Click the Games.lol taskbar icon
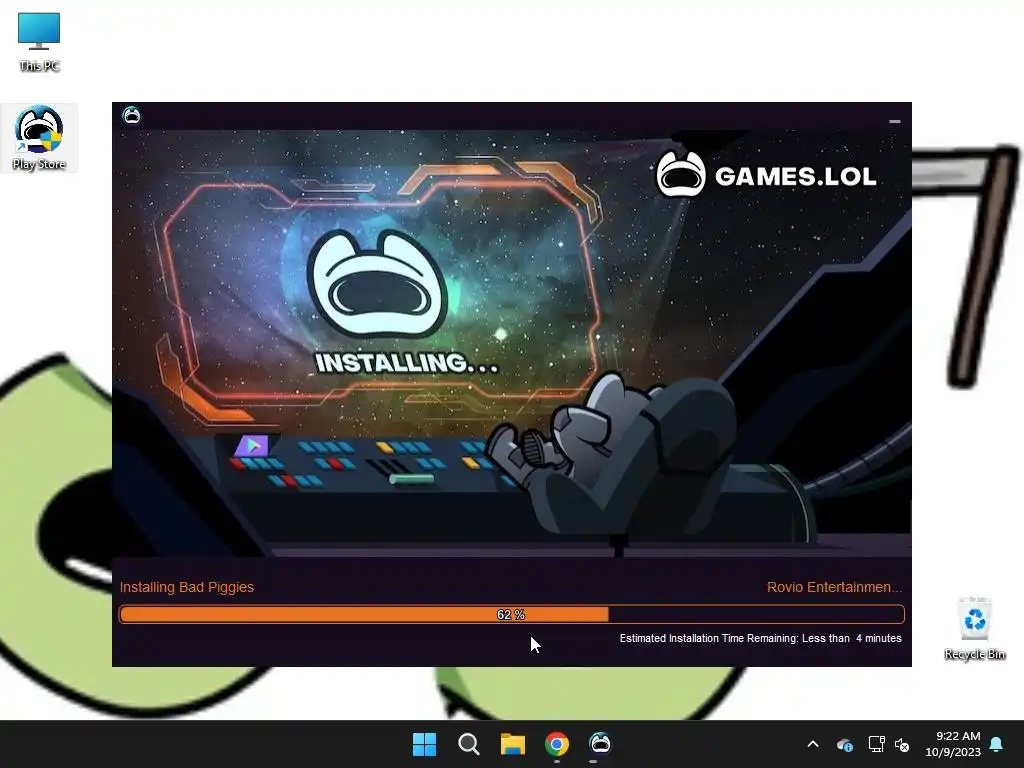 click(x=600, y=743)
